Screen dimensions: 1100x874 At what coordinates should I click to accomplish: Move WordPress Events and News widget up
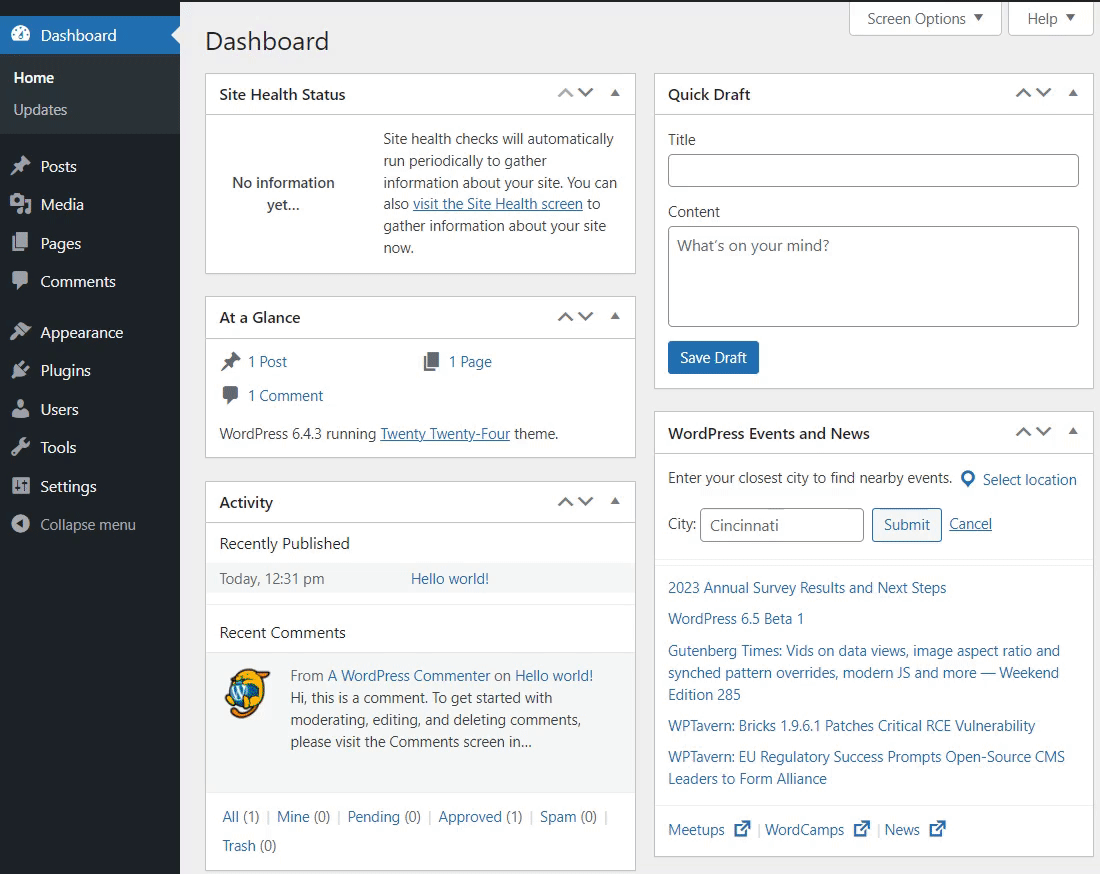[1024, 432]
